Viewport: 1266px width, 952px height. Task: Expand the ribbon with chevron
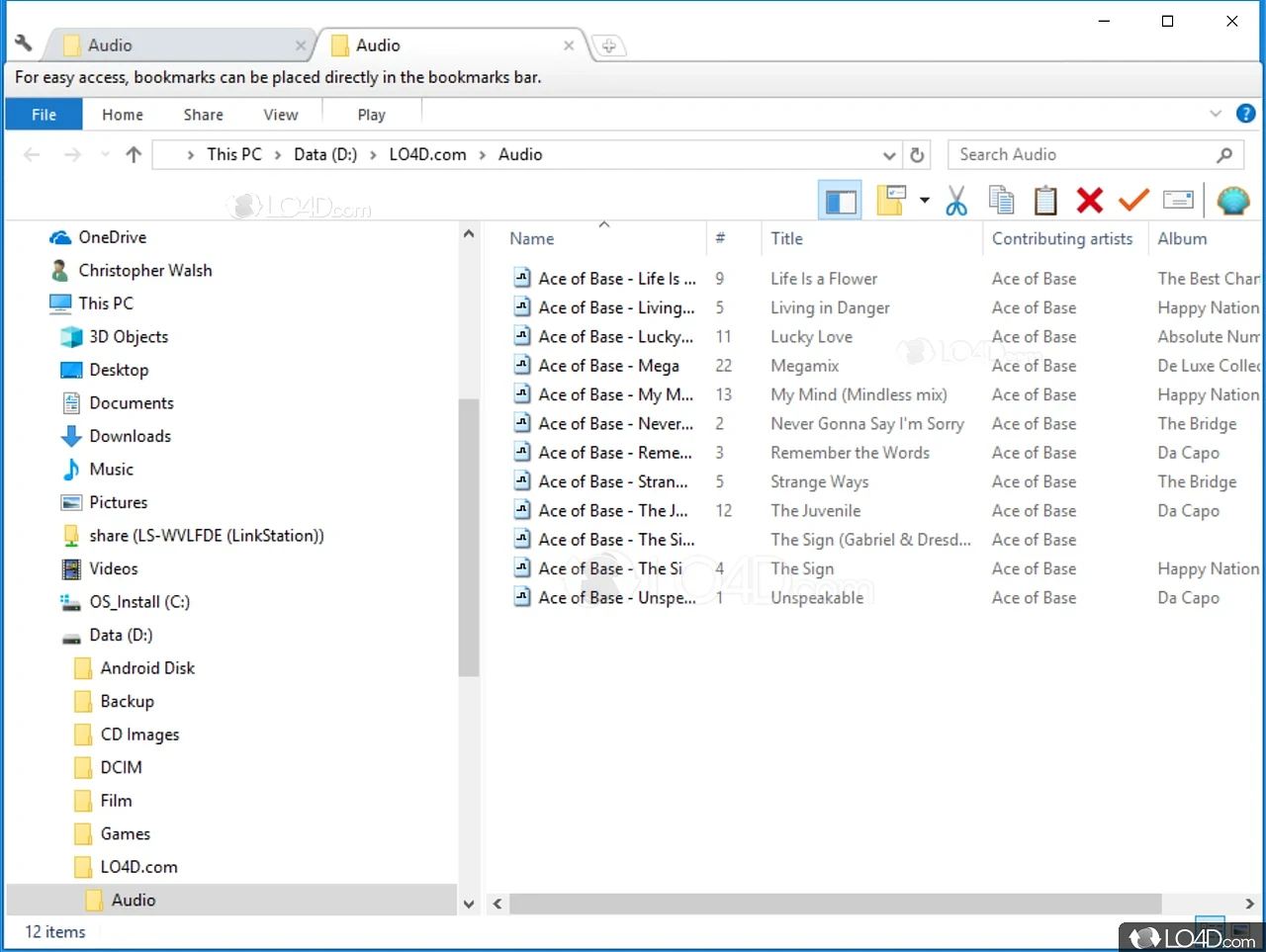click(1216, 114)
